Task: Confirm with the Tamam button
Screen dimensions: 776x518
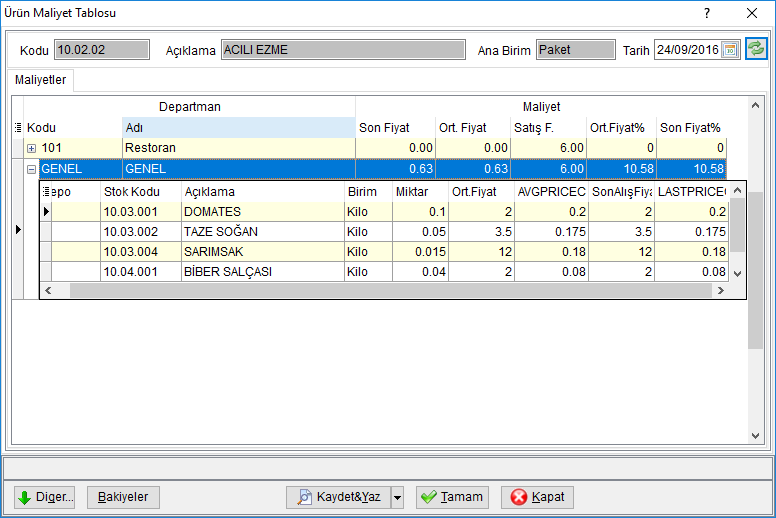Action: 452,497
